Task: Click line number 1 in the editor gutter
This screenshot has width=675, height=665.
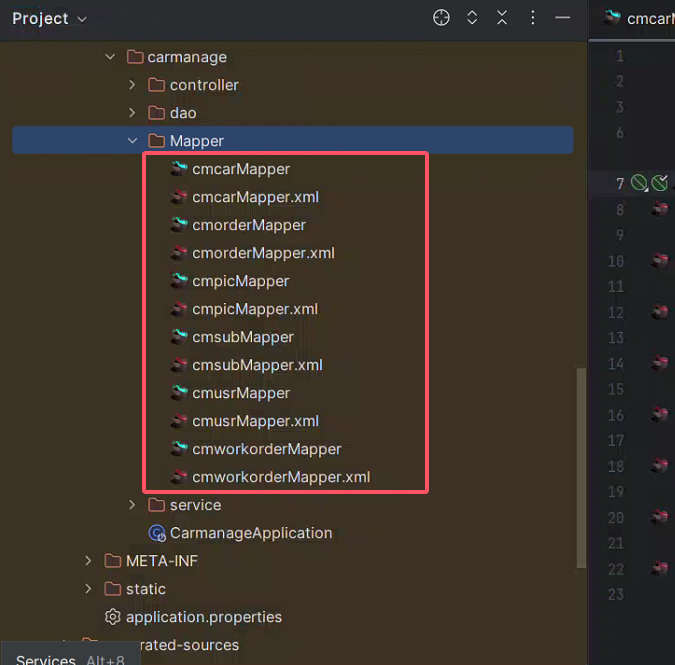Action: 619,56
